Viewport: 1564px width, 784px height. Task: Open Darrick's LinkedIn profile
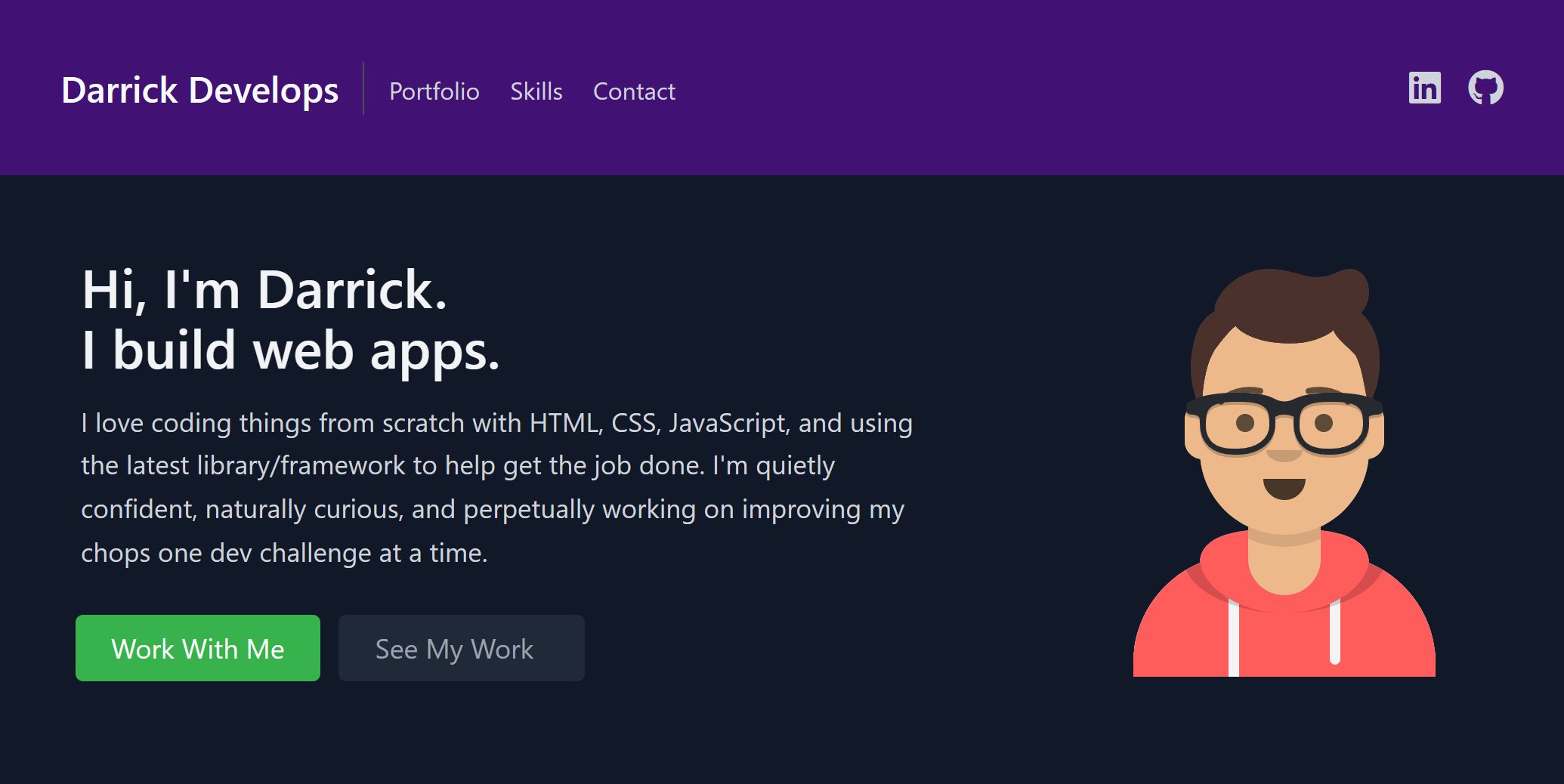1423,88
